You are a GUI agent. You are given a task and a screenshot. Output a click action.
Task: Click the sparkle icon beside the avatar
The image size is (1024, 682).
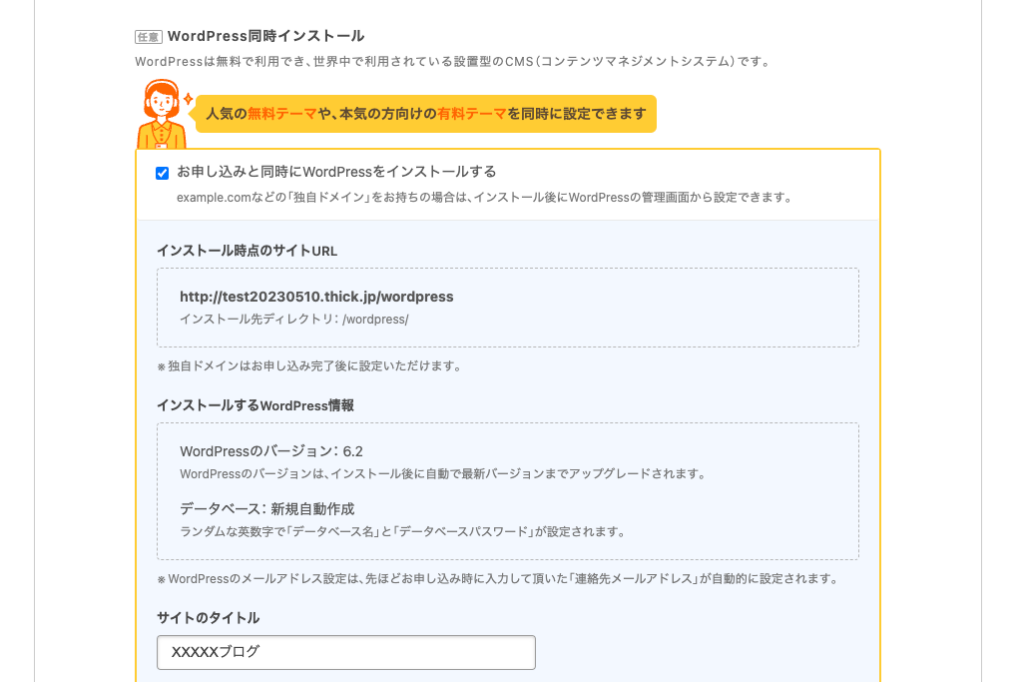tap(187, 99)
